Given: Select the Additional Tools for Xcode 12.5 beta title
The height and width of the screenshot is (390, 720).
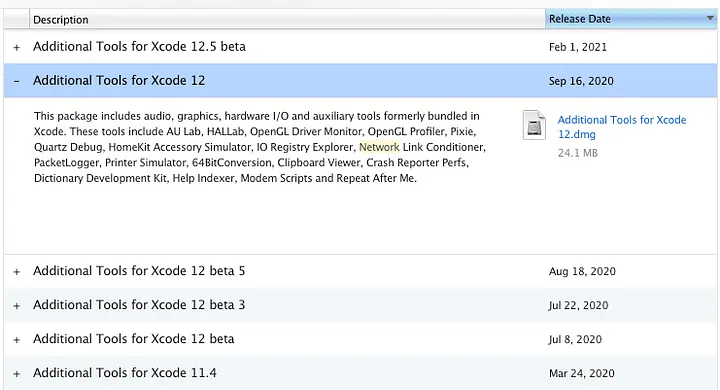Looking at the screenshot, I should [139, 46].
